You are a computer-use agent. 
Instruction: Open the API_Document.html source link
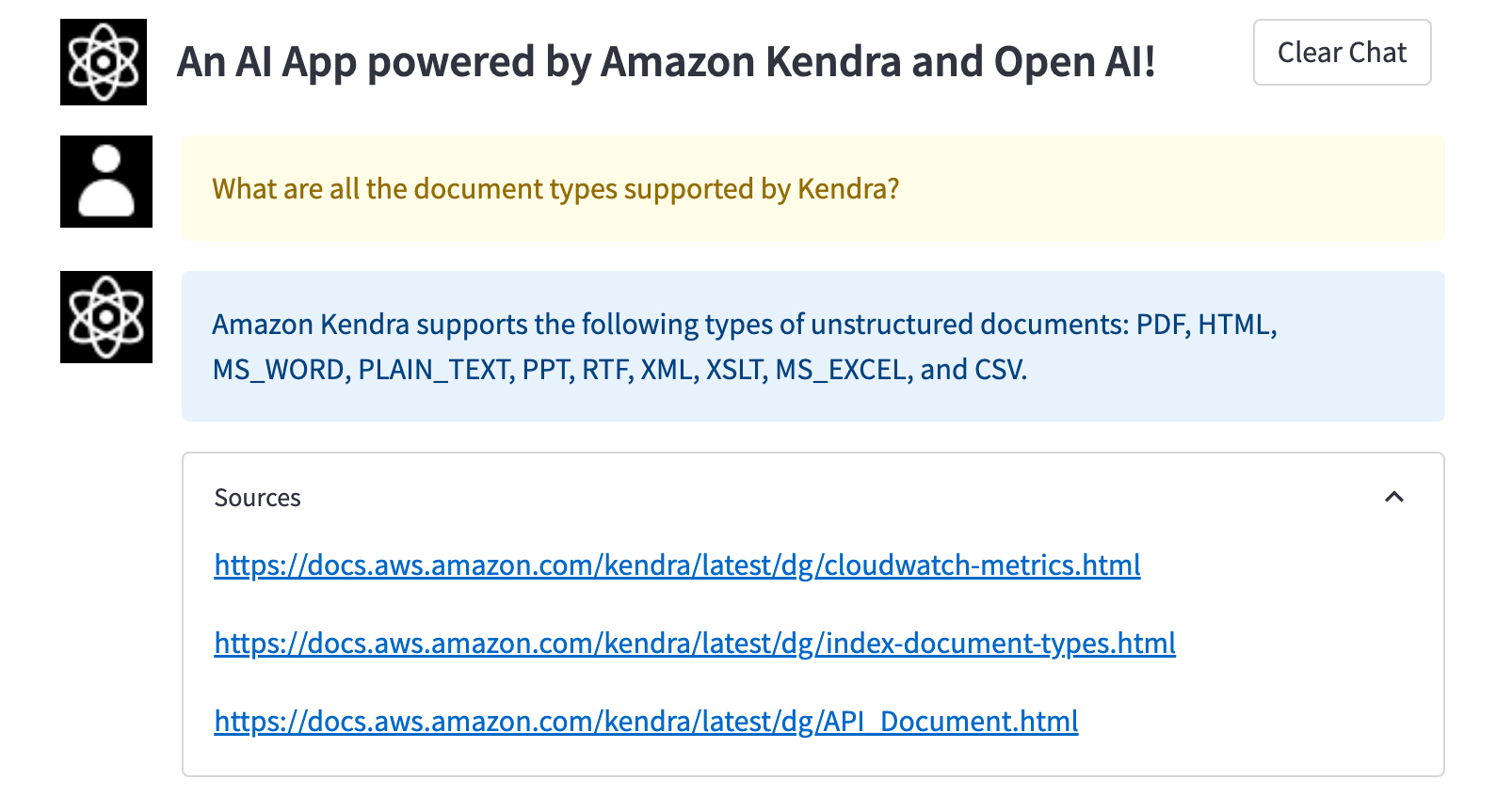[645, 721]
